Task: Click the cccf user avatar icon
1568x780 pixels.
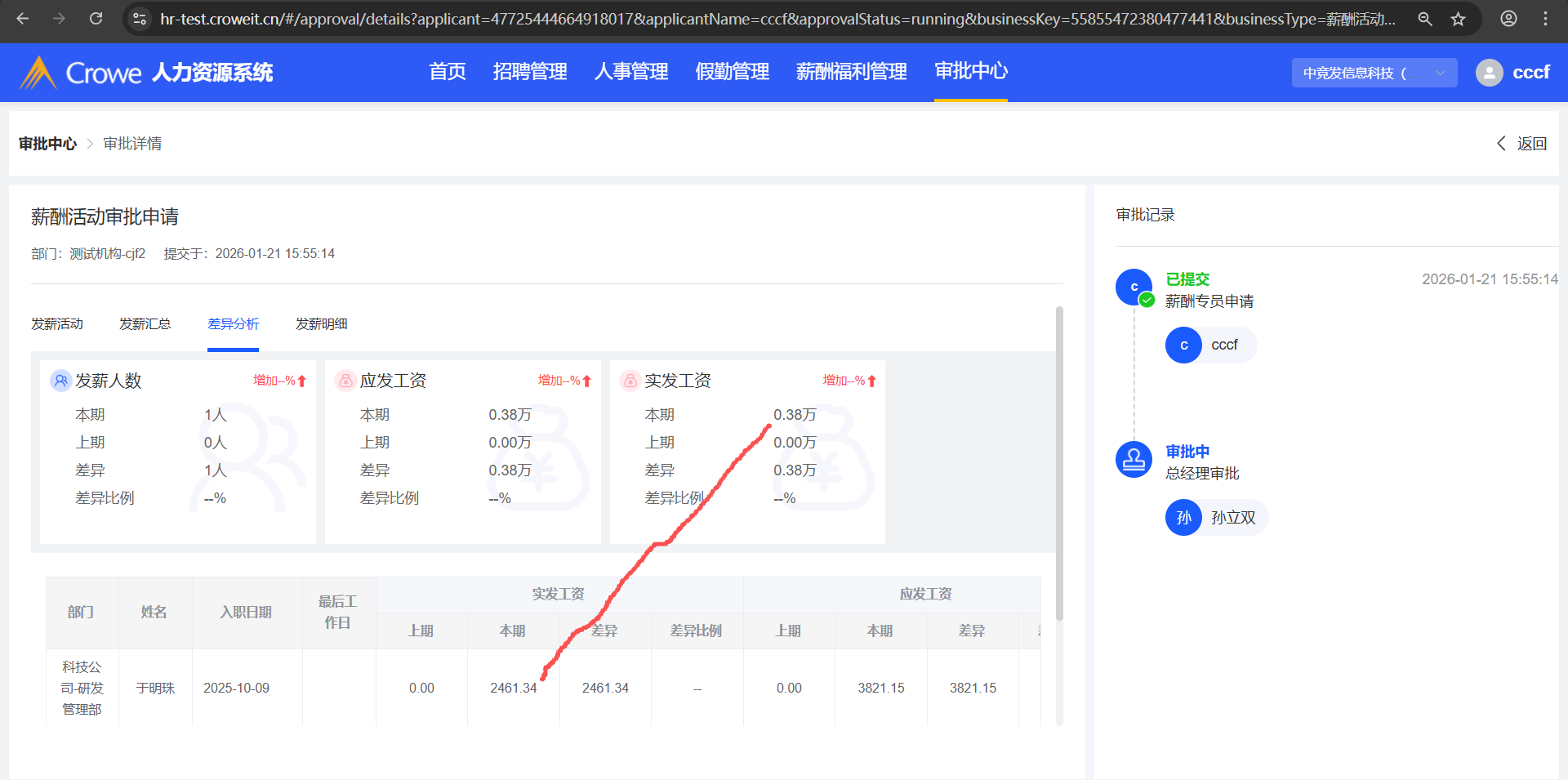Action: 1489,73
